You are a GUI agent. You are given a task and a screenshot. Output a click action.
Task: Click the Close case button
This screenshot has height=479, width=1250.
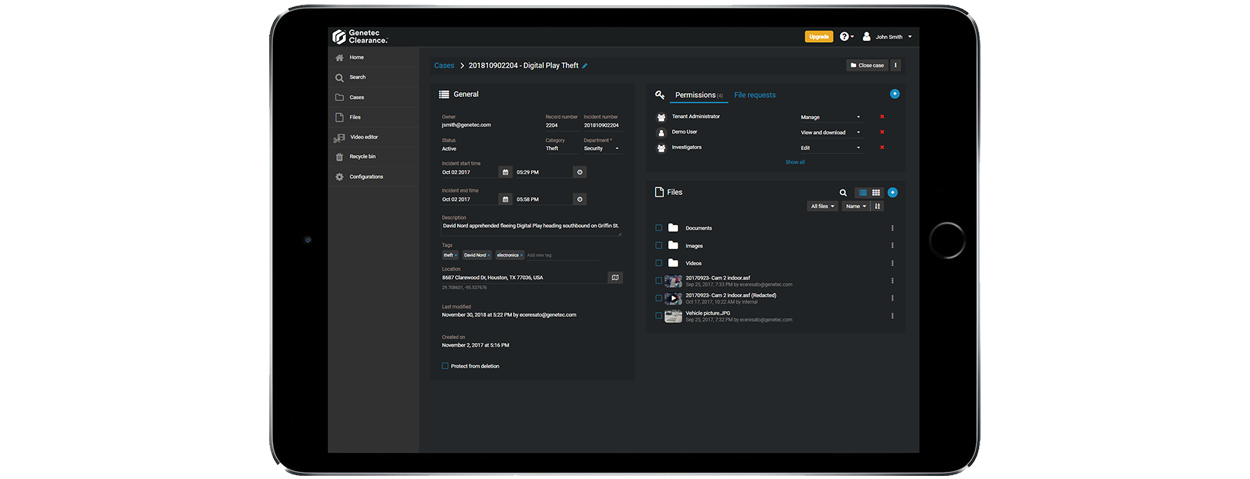click(866, 65)
